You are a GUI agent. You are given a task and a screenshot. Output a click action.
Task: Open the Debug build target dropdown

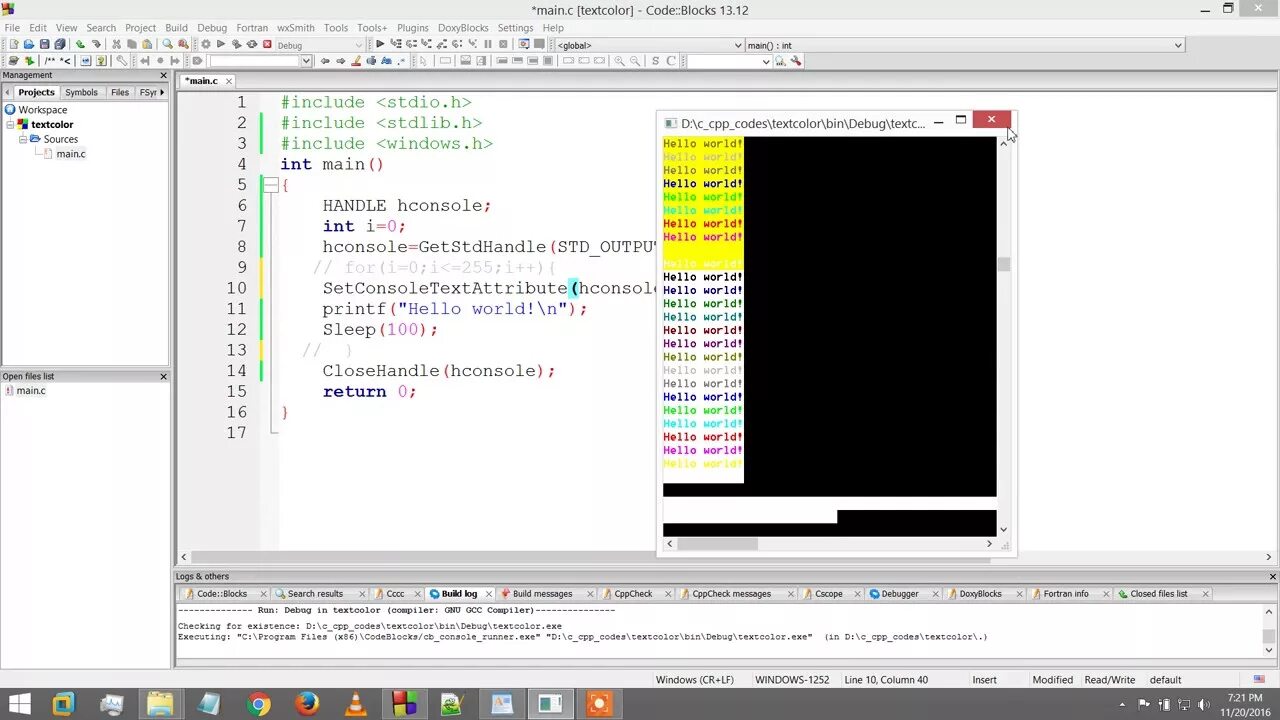coord(320,45)
